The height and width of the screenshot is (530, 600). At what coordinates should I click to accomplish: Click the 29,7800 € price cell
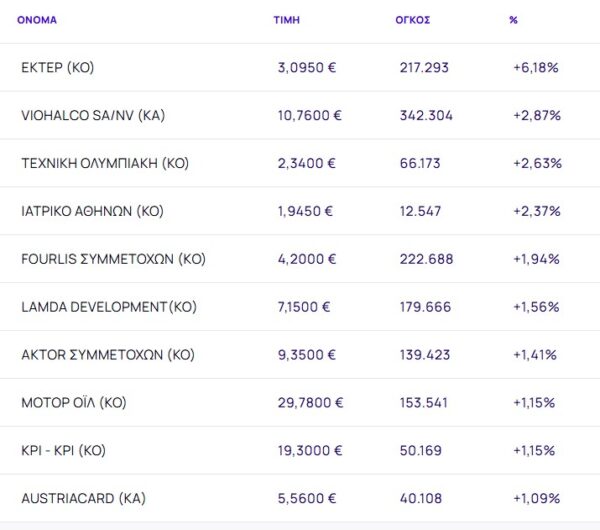click(310, 403)
